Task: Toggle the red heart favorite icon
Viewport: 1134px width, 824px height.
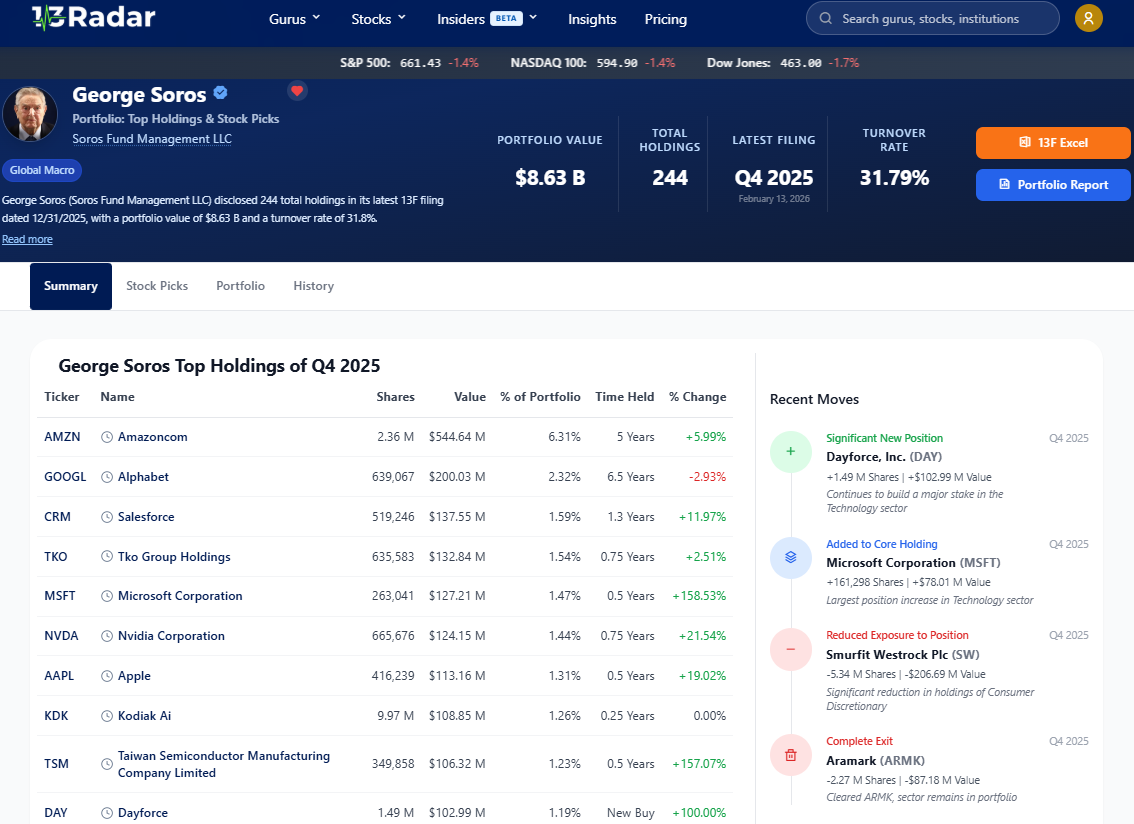Action: pos(297,90)
